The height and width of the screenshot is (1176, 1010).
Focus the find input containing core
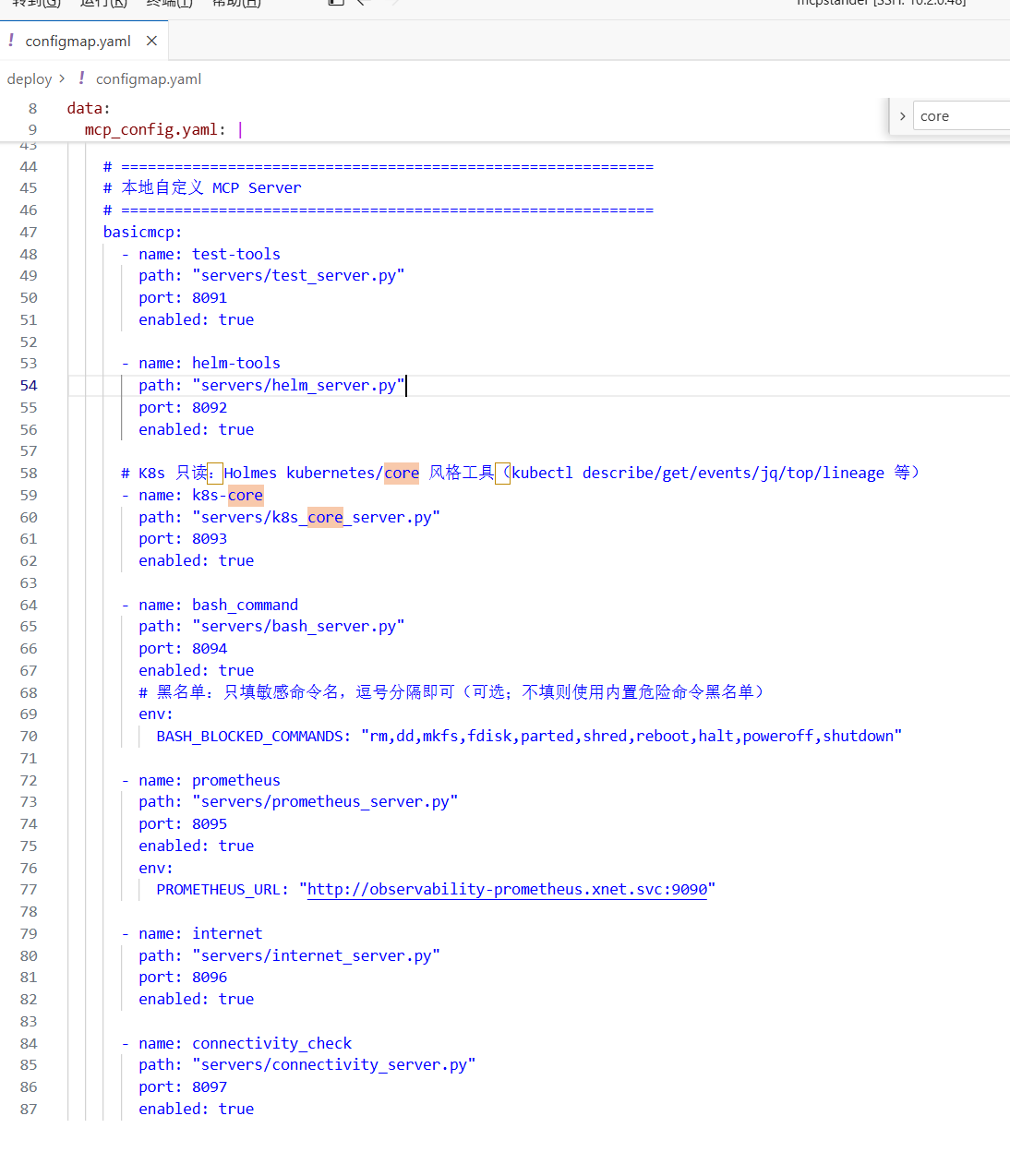click(961, 116)
